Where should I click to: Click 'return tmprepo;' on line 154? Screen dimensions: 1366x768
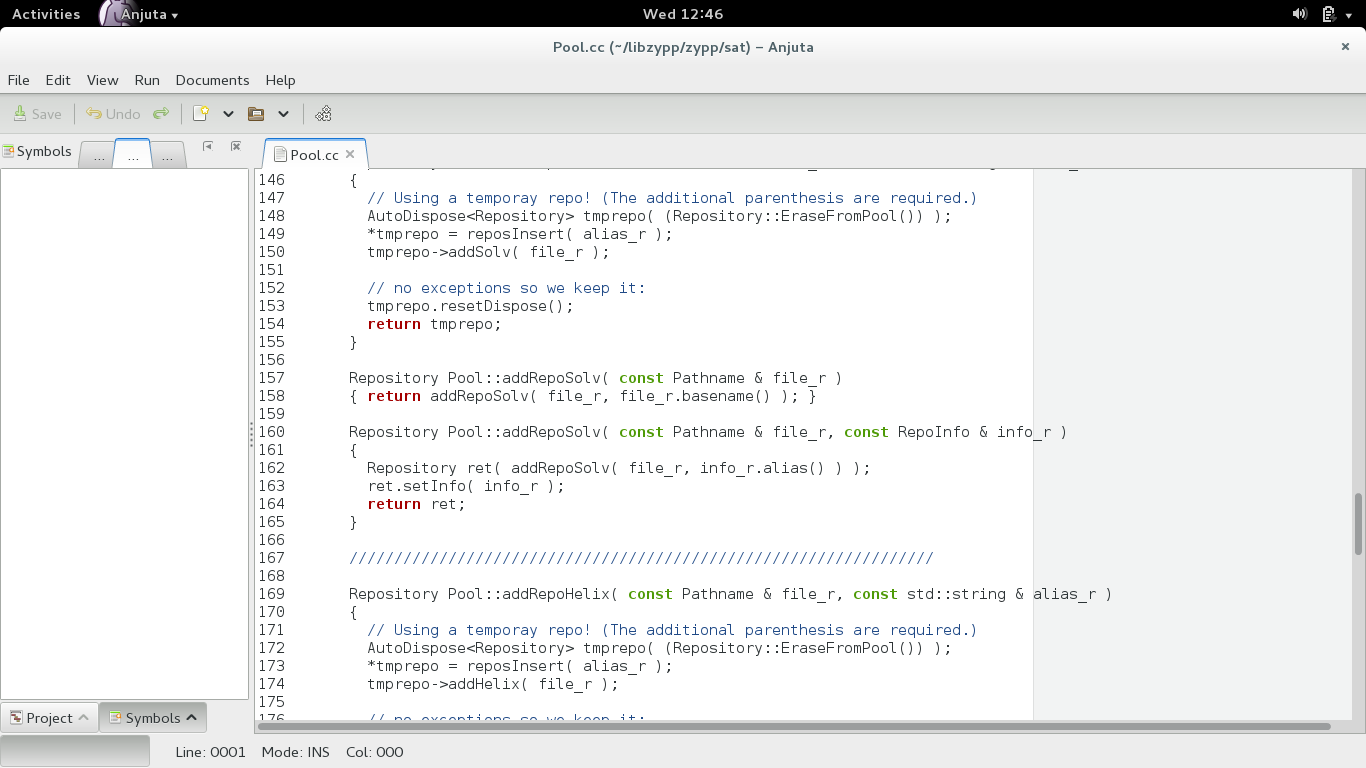click(x=434, y=324)
